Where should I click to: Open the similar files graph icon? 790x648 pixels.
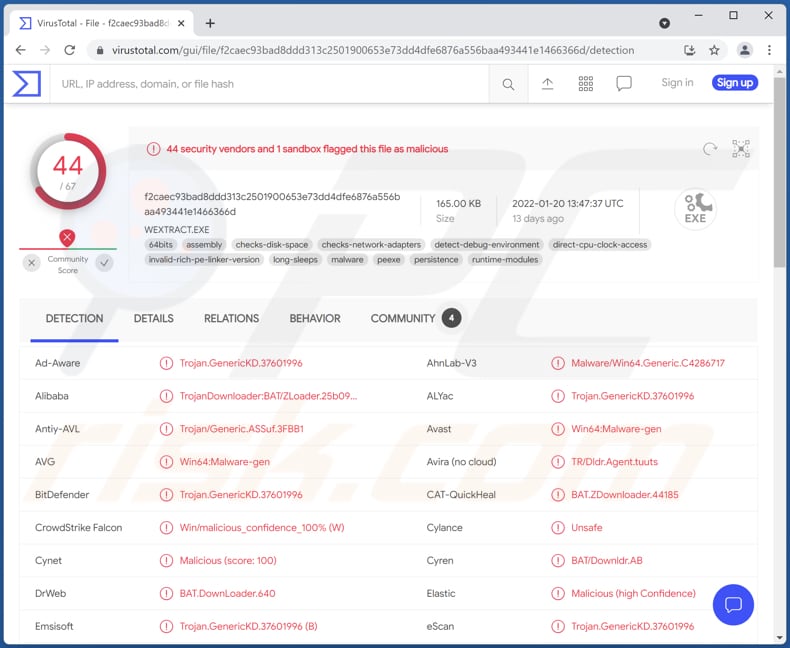tap(741, 149)
